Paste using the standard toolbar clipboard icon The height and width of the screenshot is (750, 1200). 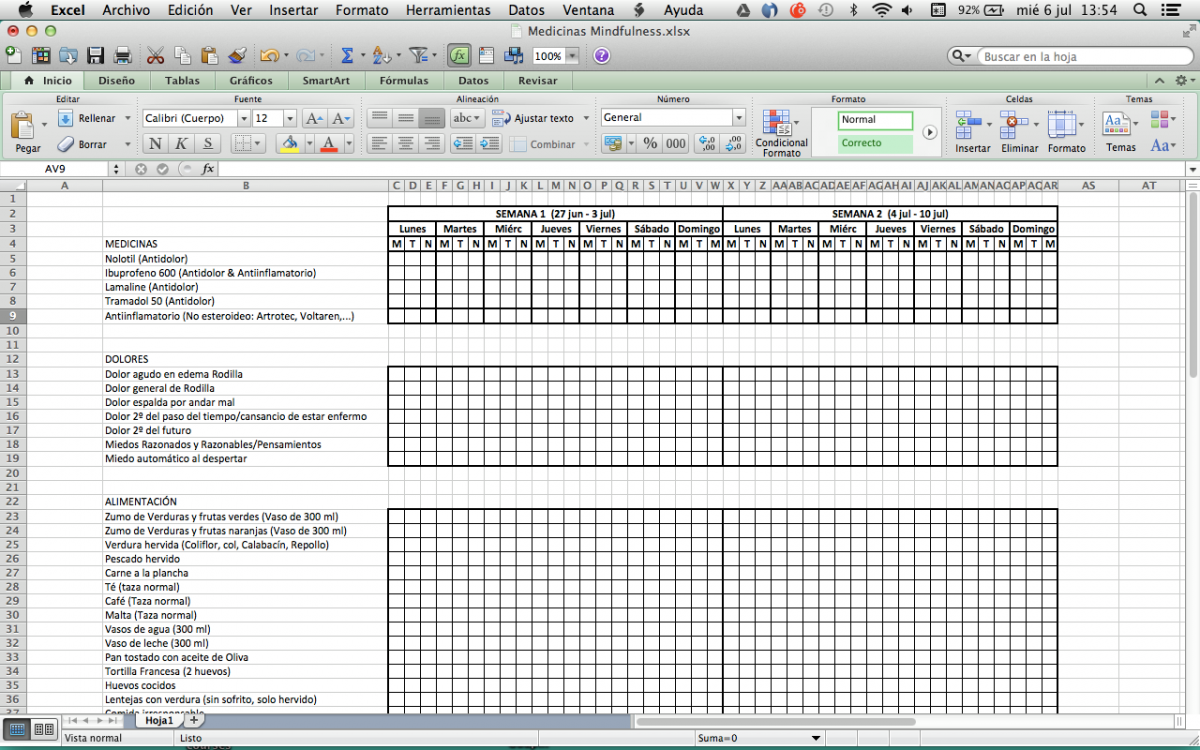pyautogui.click(x=209, y=56)
